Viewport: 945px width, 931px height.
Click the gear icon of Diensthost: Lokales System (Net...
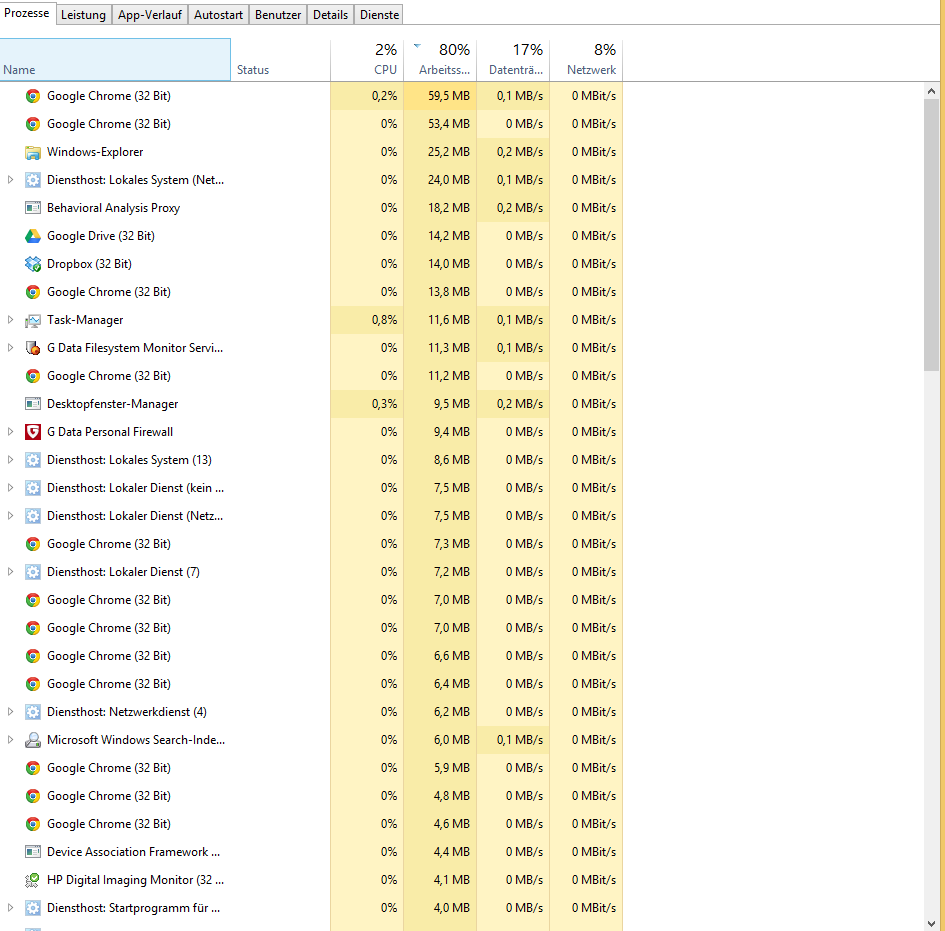(33, 180)
